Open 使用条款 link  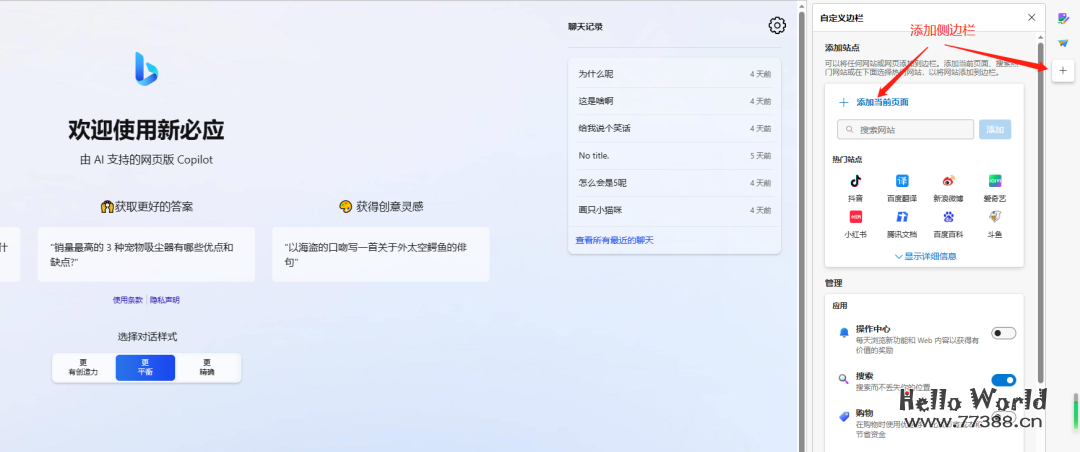pos(128,300)
